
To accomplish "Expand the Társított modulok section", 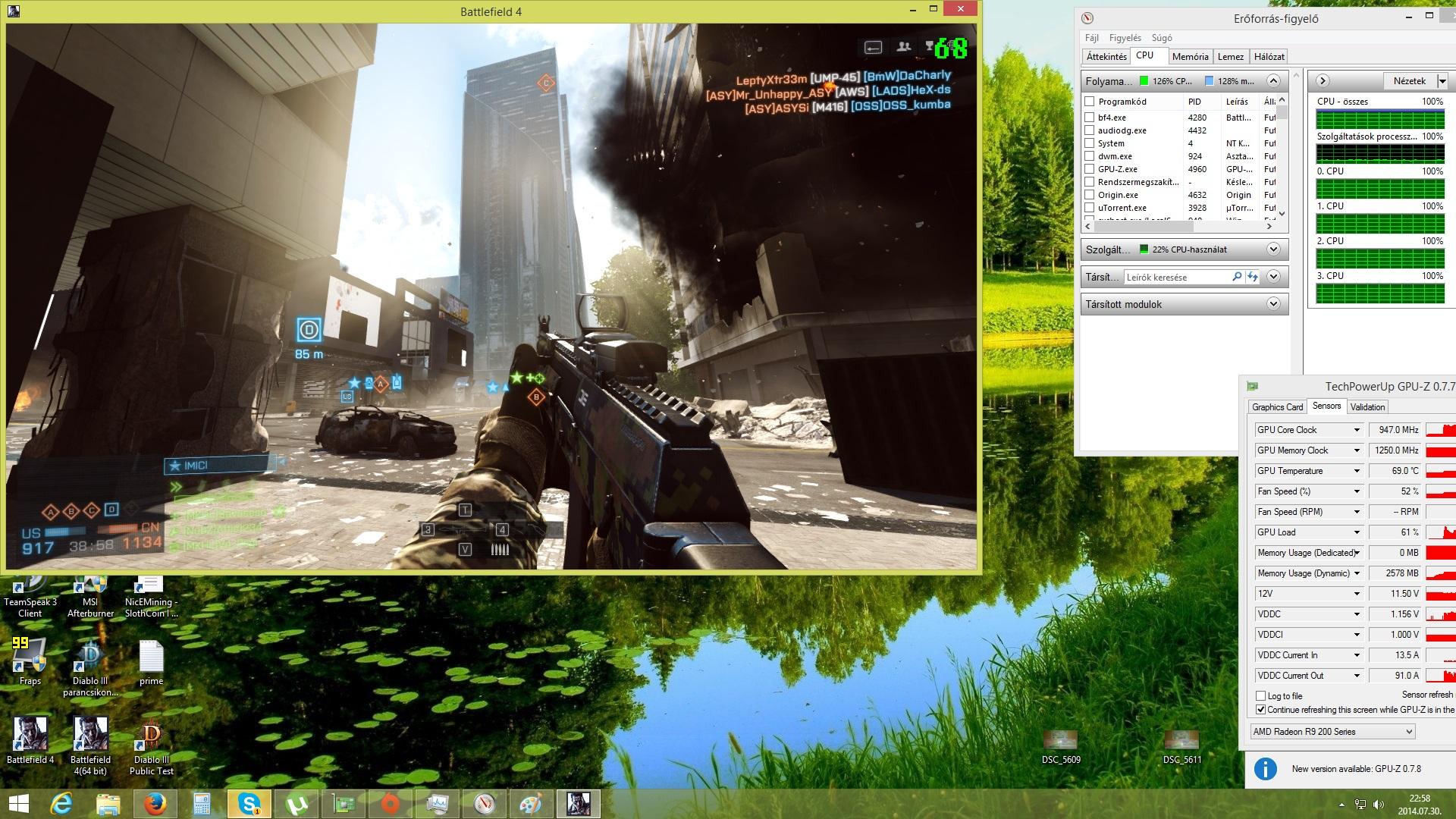I will tap(1273, 304).
